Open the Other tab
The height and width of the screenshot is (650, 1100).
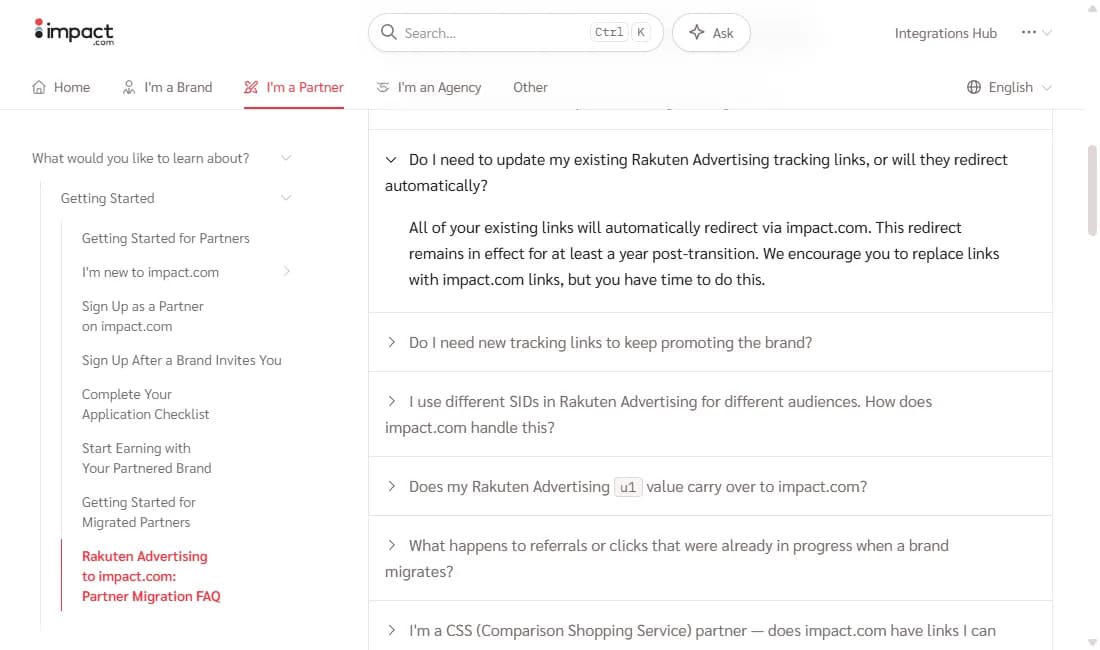tap(530, 87)
